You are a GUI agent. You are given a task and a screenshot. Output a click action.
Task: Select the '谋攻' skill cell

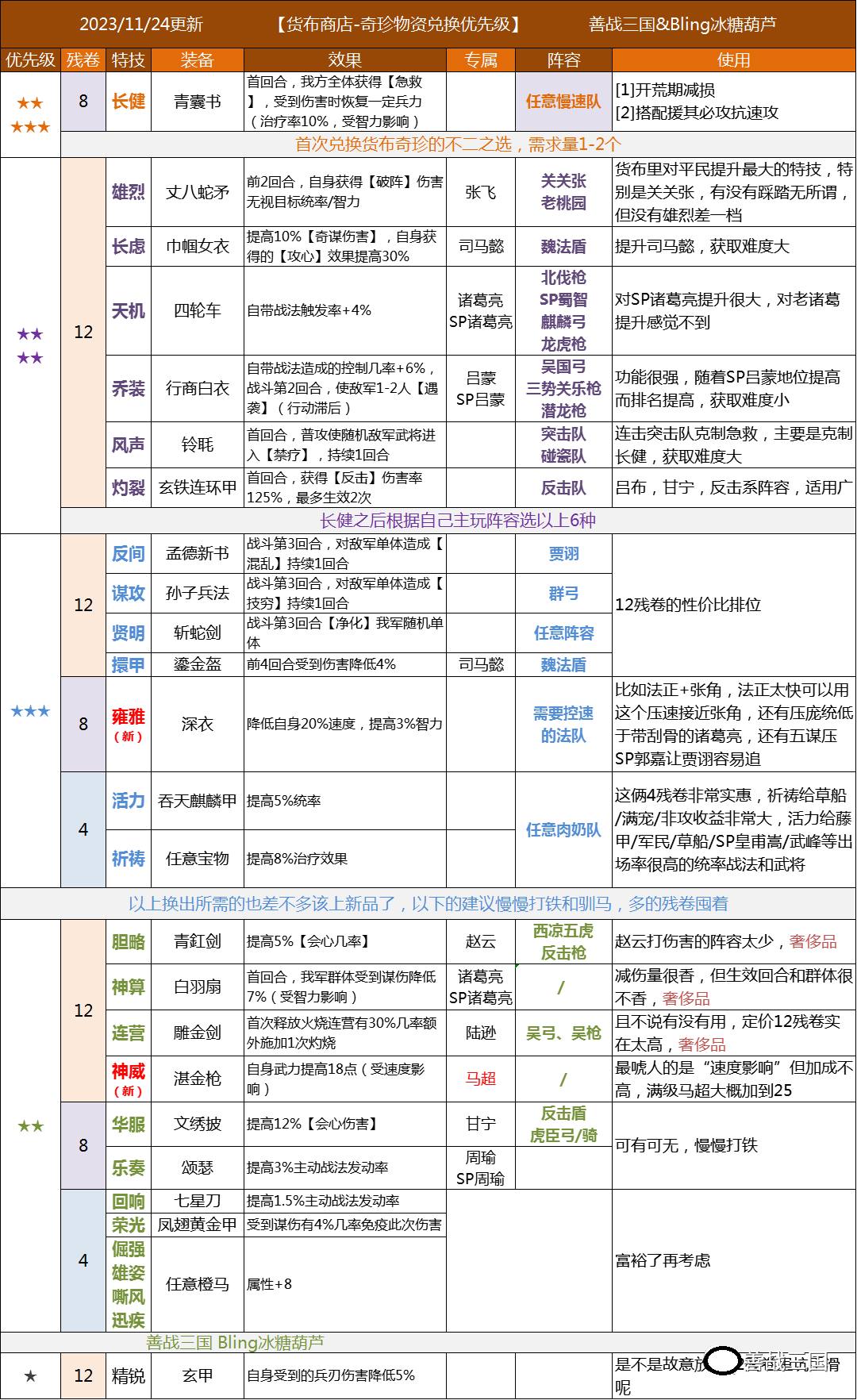[x=129, y=594]
